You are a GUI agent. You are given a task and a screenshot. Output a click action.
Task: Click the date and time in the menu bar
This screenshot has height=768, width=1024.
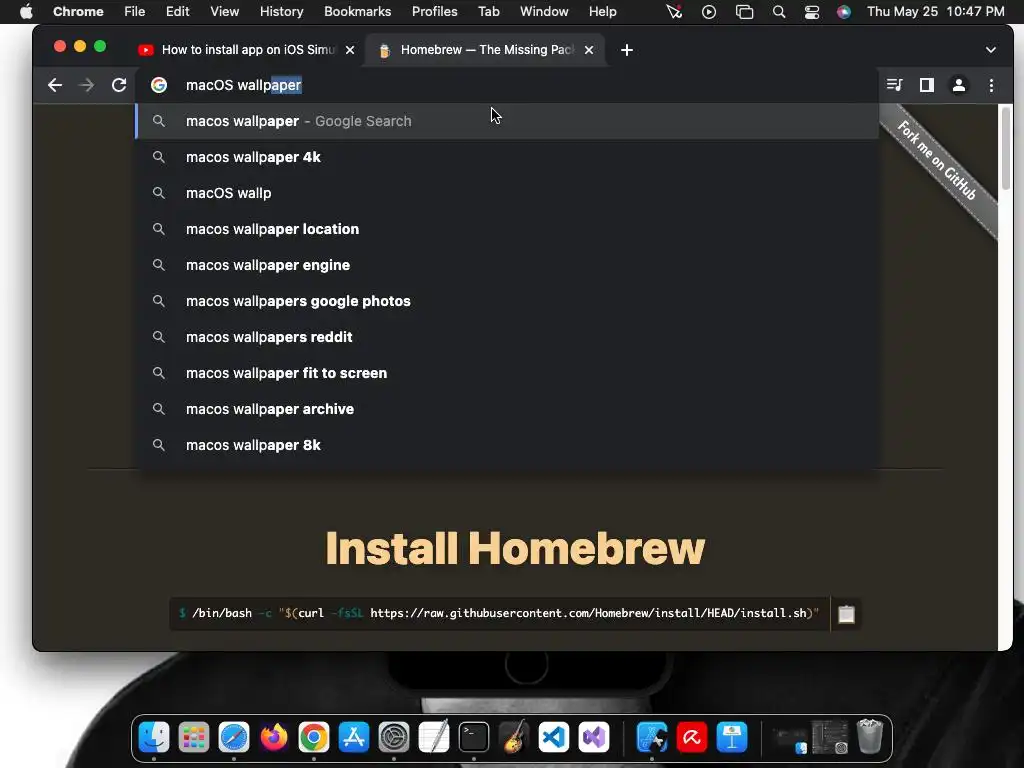(936, 12)
